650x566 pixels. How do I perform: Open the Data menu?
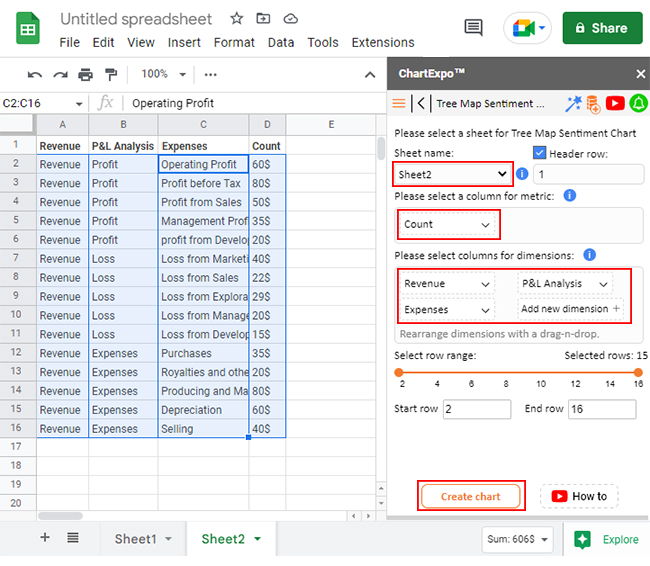281,42
